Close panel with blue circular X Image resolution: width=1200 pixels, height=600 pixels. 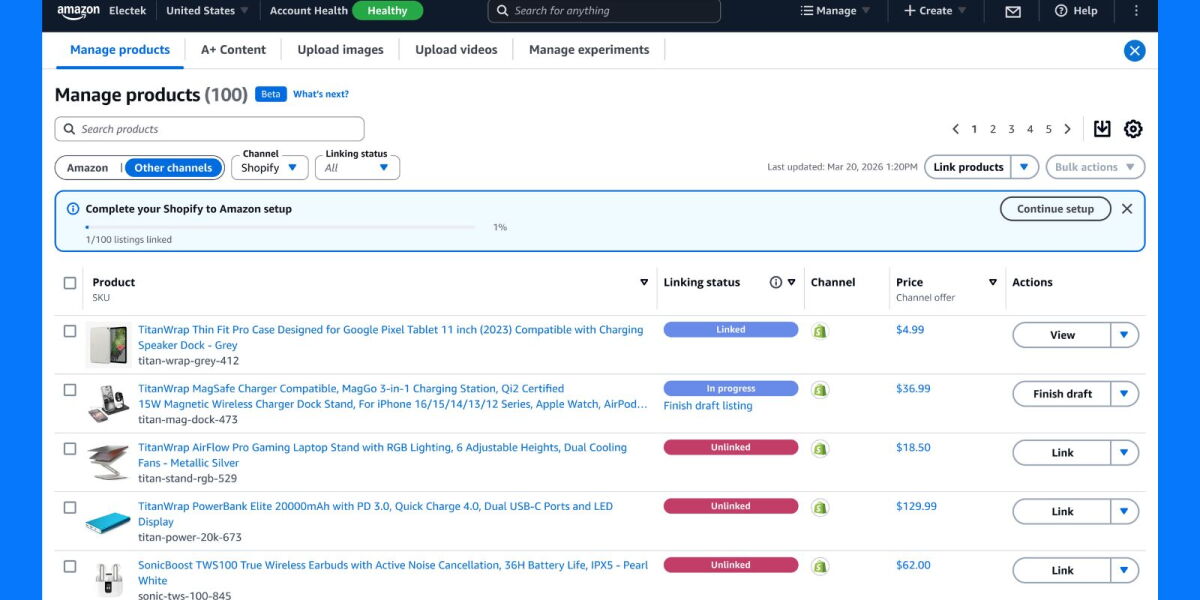[x=1134, y=51]
